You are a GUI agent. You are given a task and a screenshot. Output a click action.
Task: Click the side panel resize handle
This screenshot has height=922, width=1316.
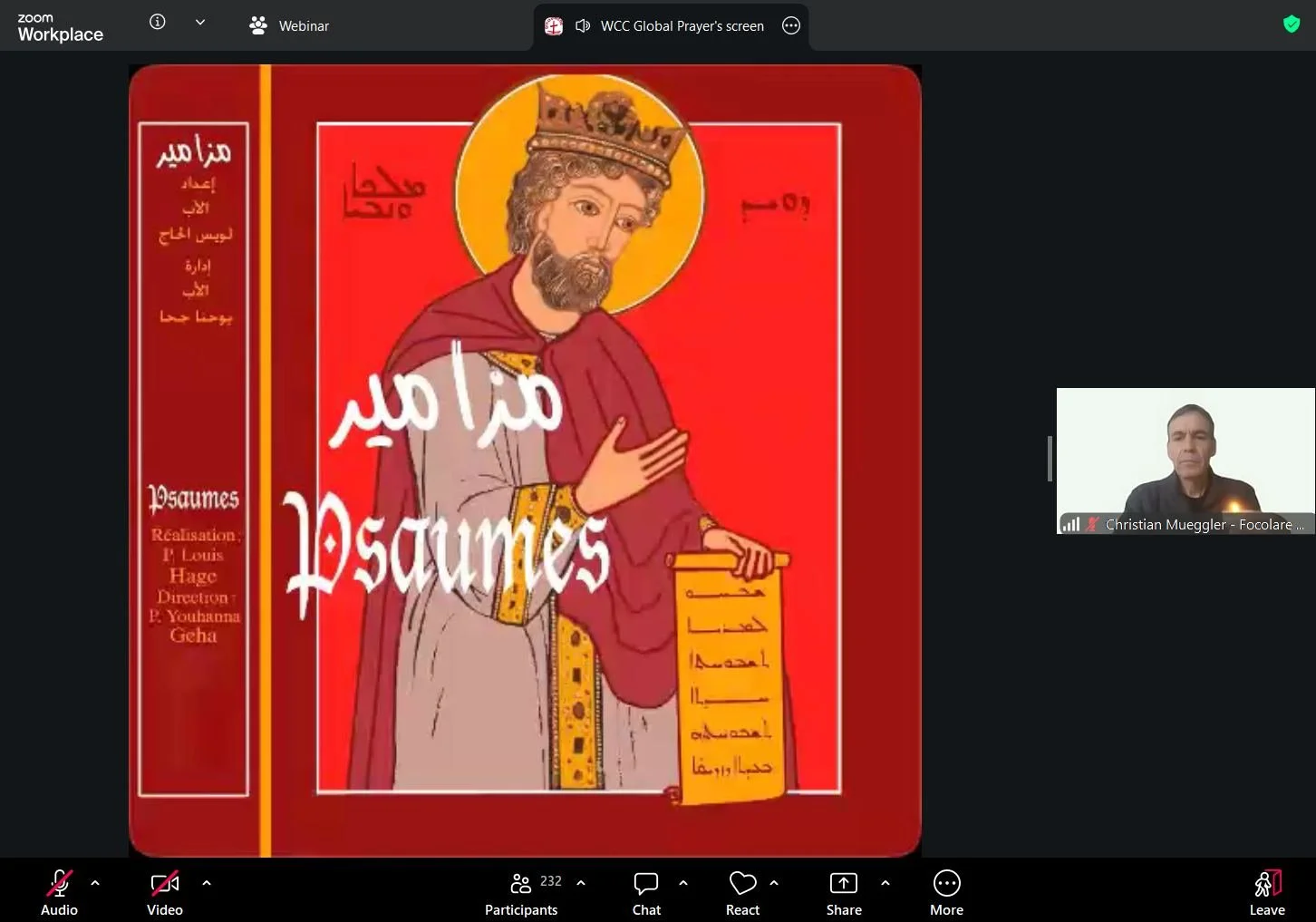click(x=1050, y=459)
